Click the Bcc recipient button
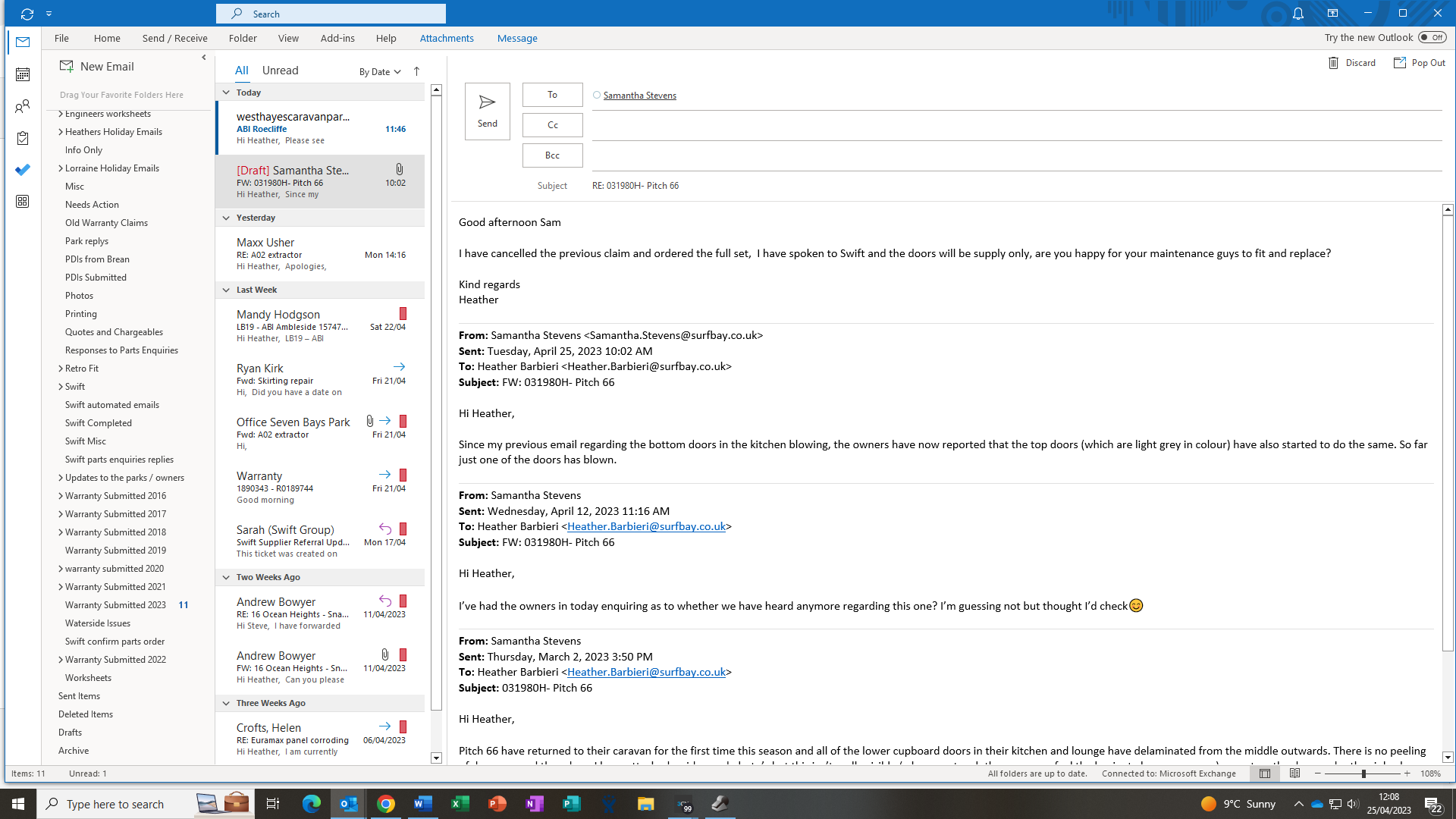This screenshot has height=819, width=1456. [x=552, y=155]
